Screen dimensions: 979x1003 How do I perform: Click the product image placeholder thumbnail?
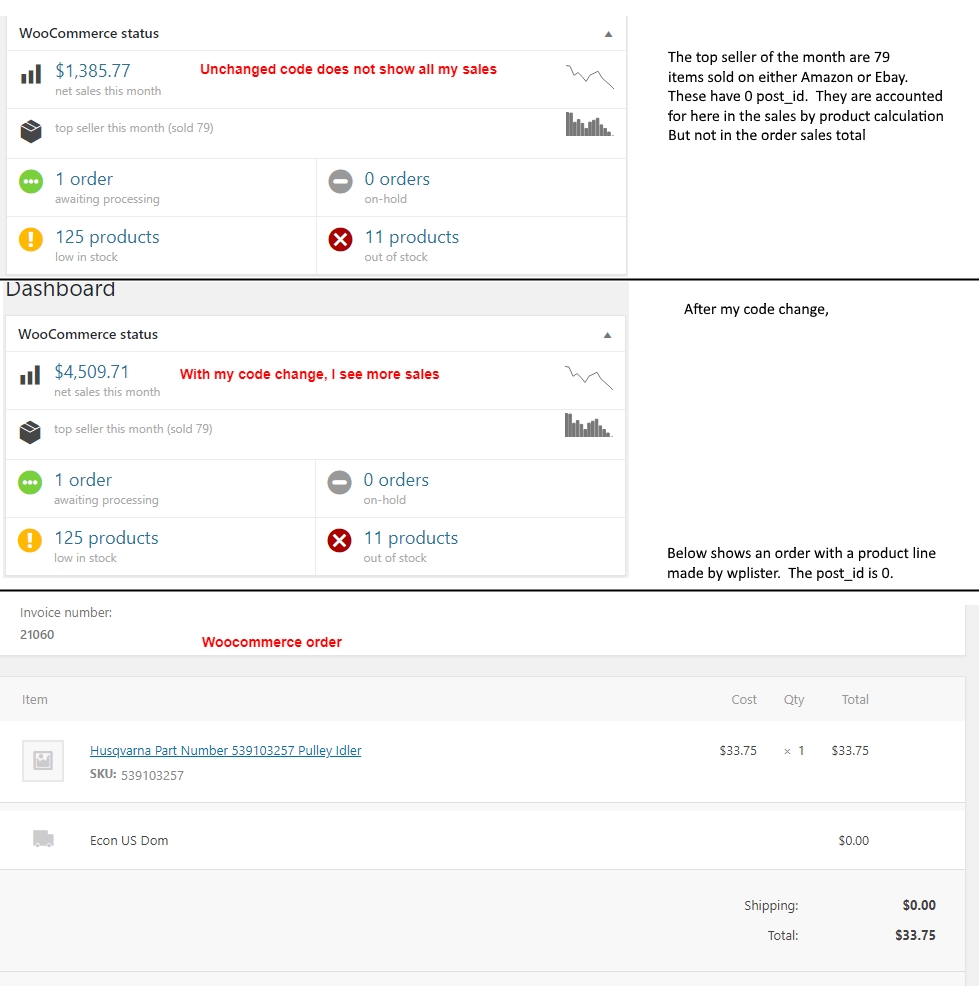click(42, 761)
